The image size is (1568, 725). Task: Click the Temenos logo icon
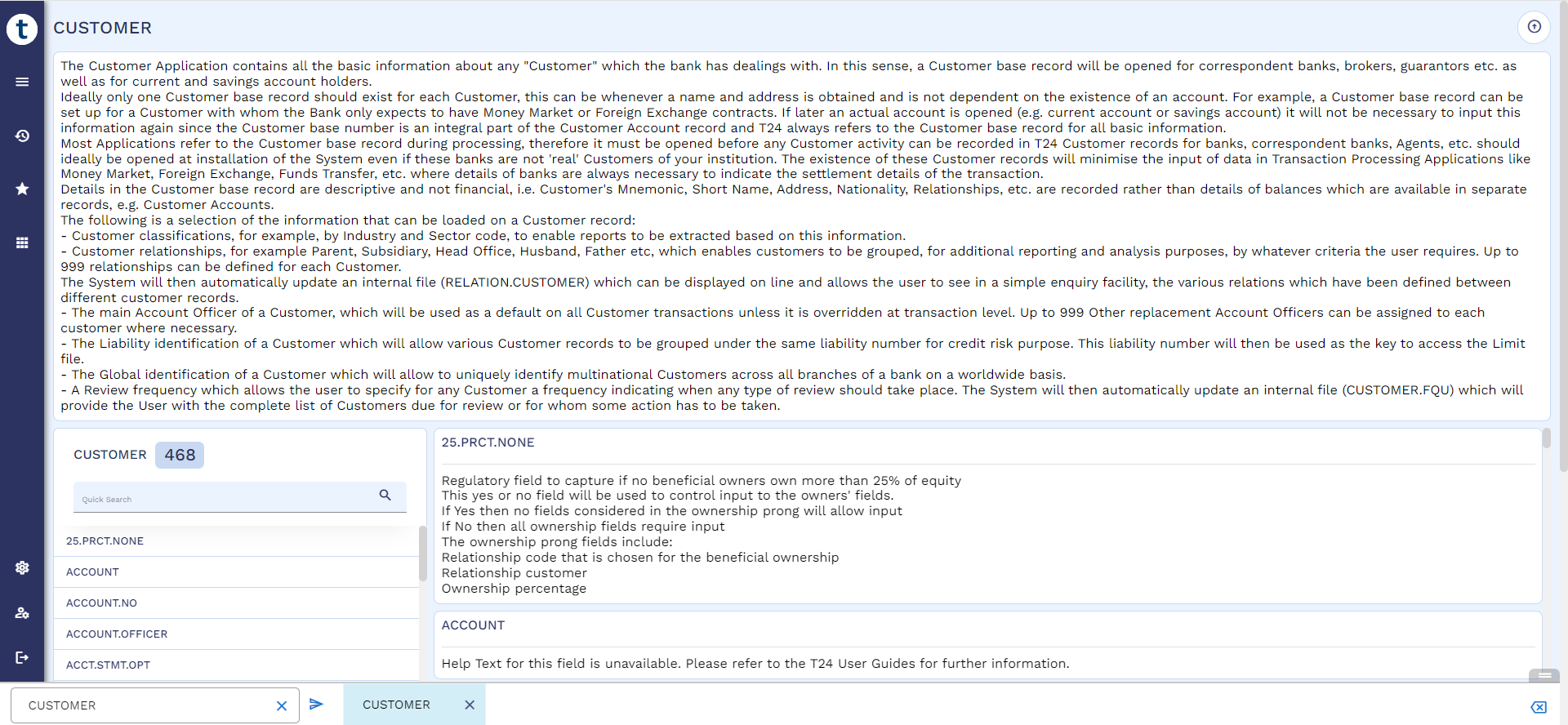click(22, 29)
